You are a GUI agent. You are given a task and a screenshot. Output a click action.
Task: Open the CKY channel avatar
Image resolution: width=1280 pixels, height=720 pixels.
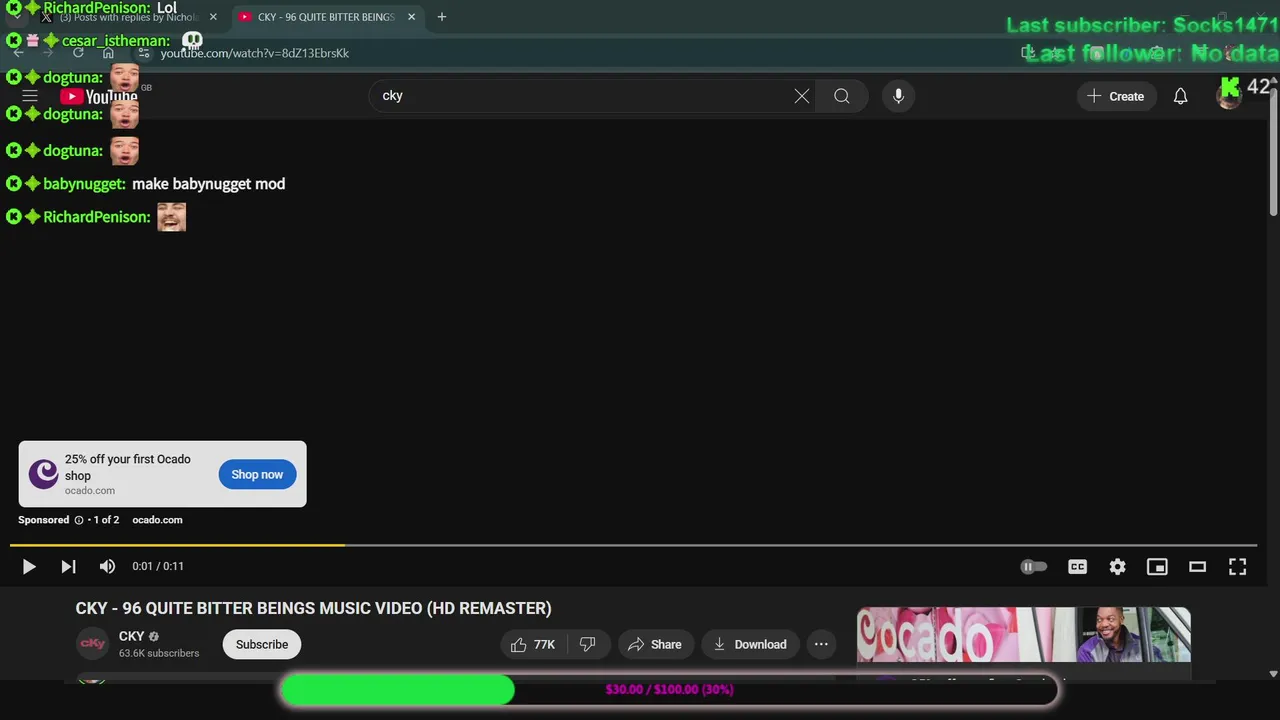click(x=93, y=644)
